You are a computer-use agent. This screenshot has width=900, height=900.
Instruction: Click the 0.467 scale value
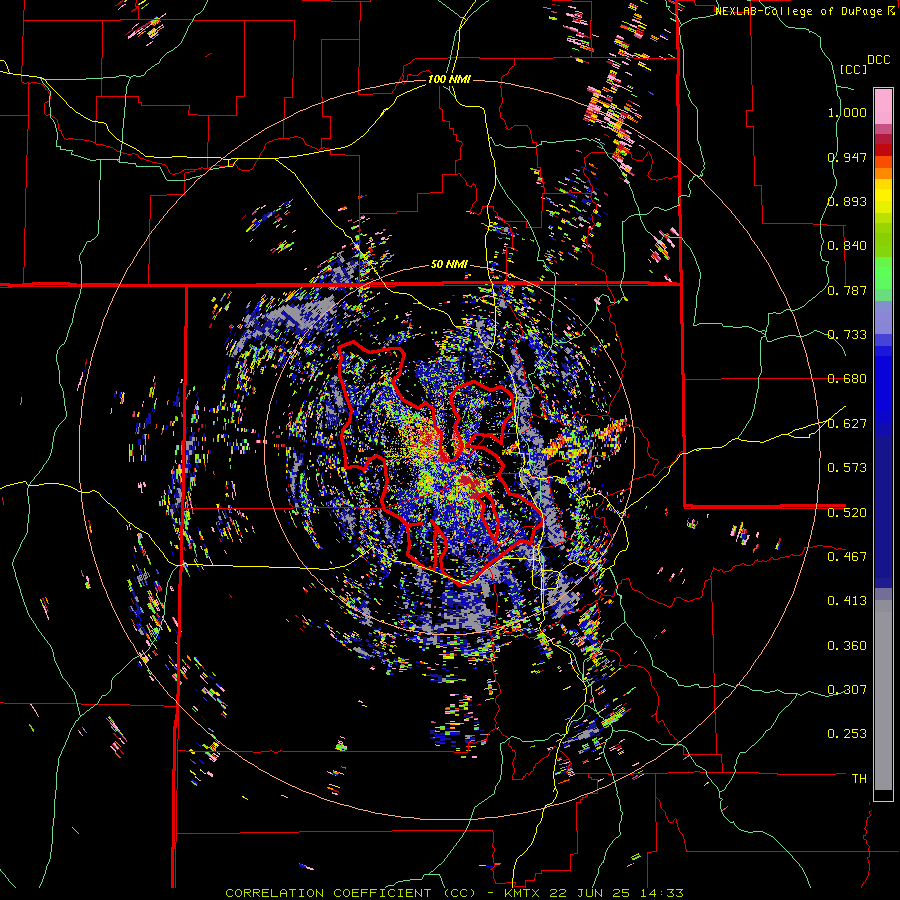tap(847, 557)
